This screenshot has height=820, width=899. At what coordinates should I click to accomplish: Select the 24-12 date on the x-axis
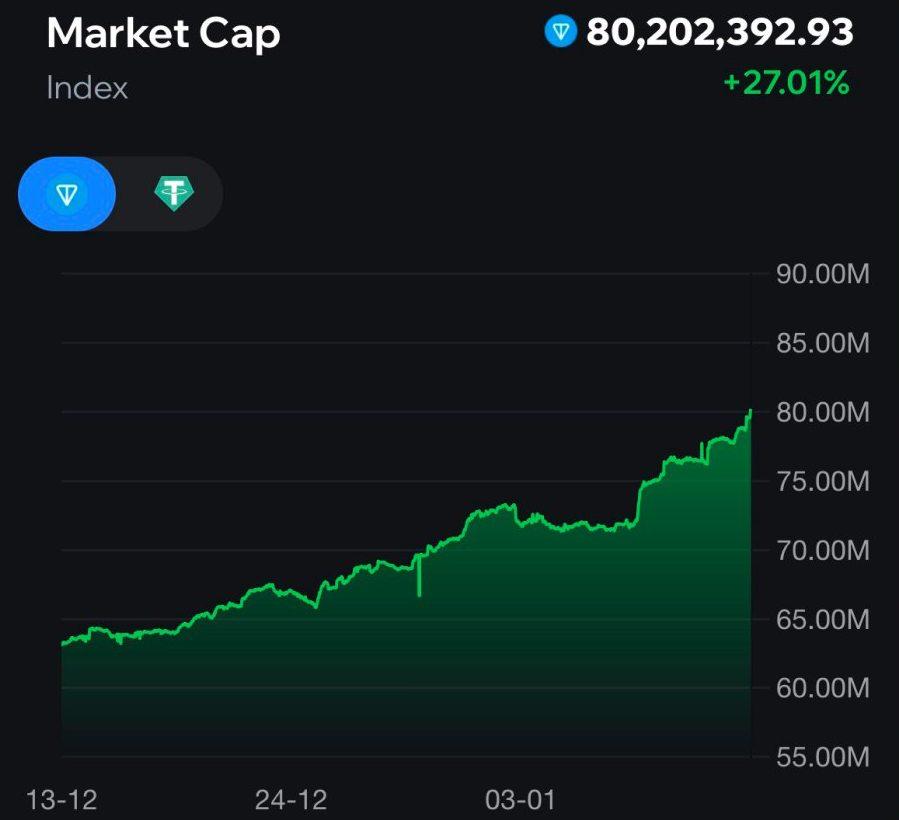(x=291, y=800)
